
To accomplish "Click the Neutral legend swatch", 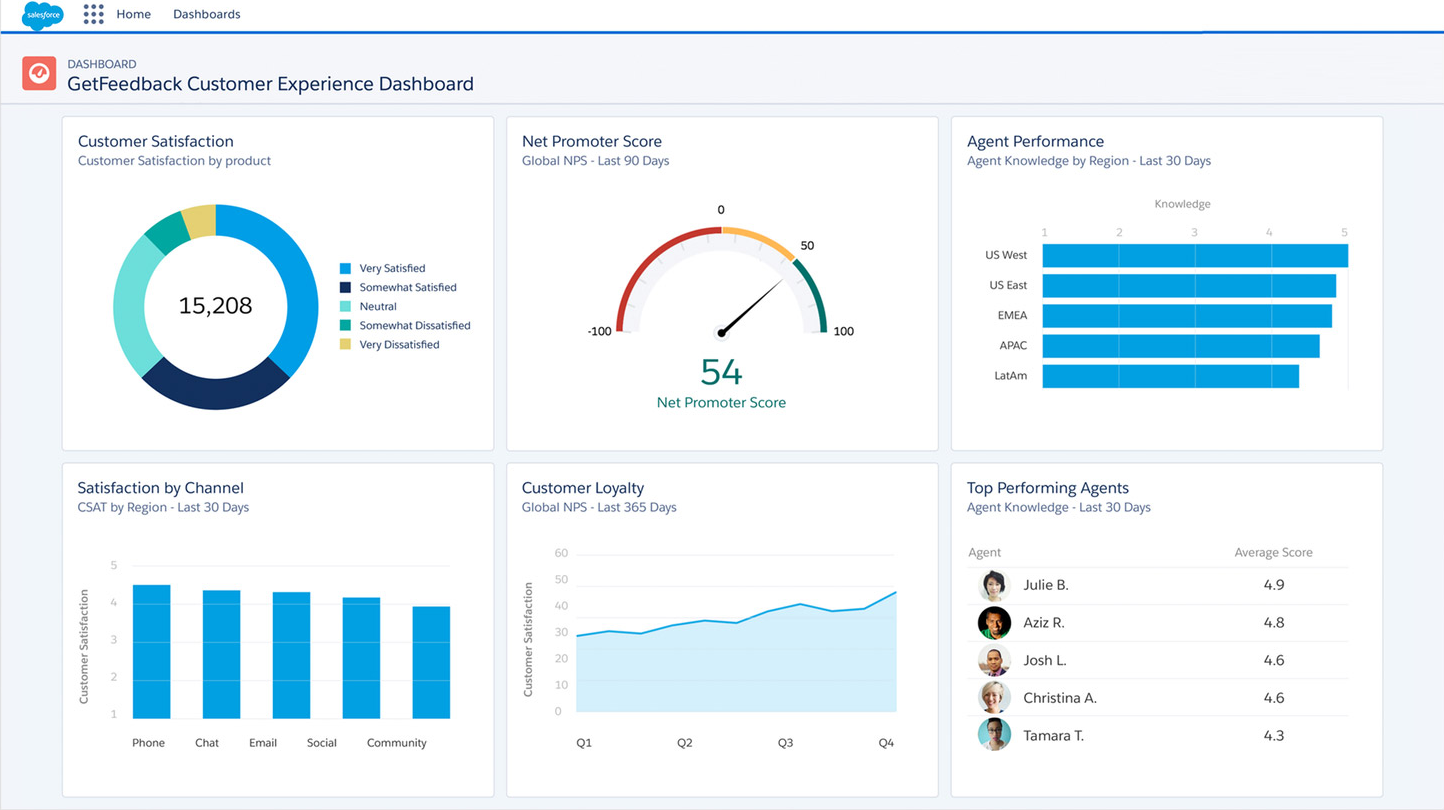I will [345, 306].
